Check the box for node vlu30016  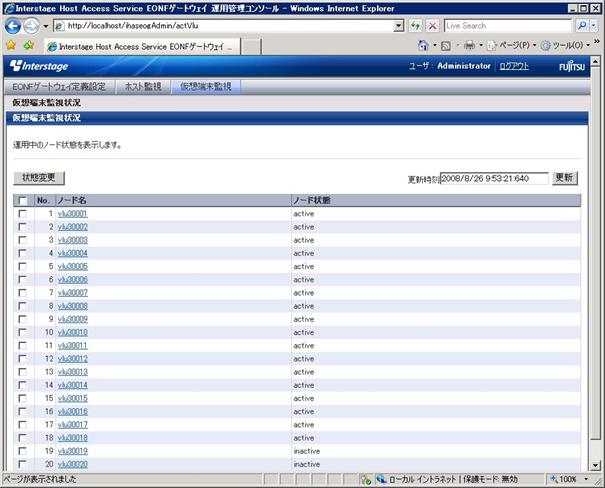click(x=22, y=411)
